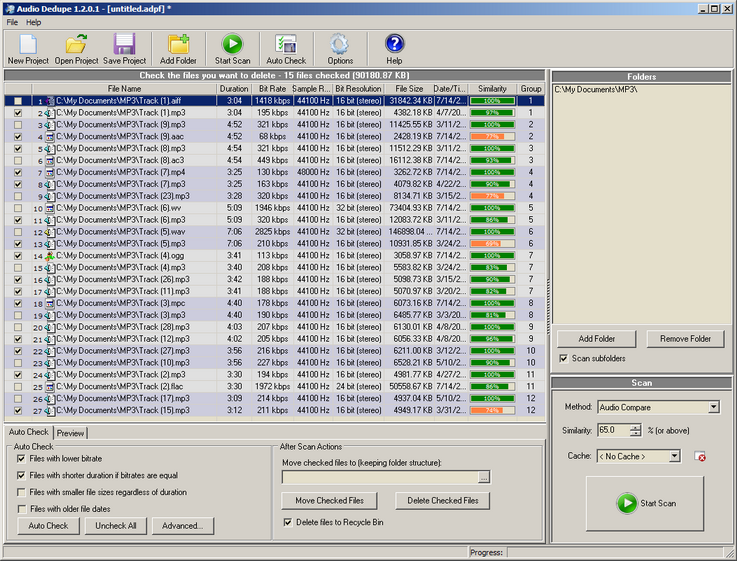Enable 'Files with older file dates' option

[x=22, y=508]
